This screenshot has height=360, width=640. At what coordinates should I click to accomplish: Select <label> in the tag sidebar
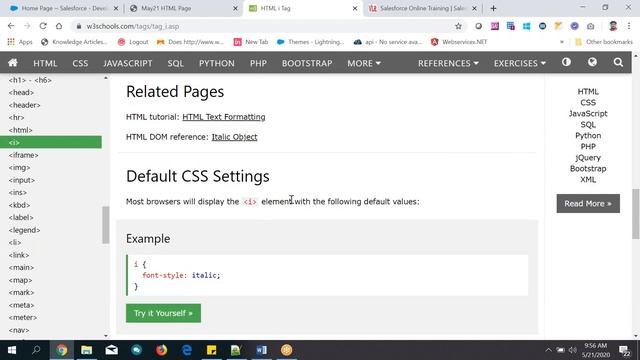21,218
